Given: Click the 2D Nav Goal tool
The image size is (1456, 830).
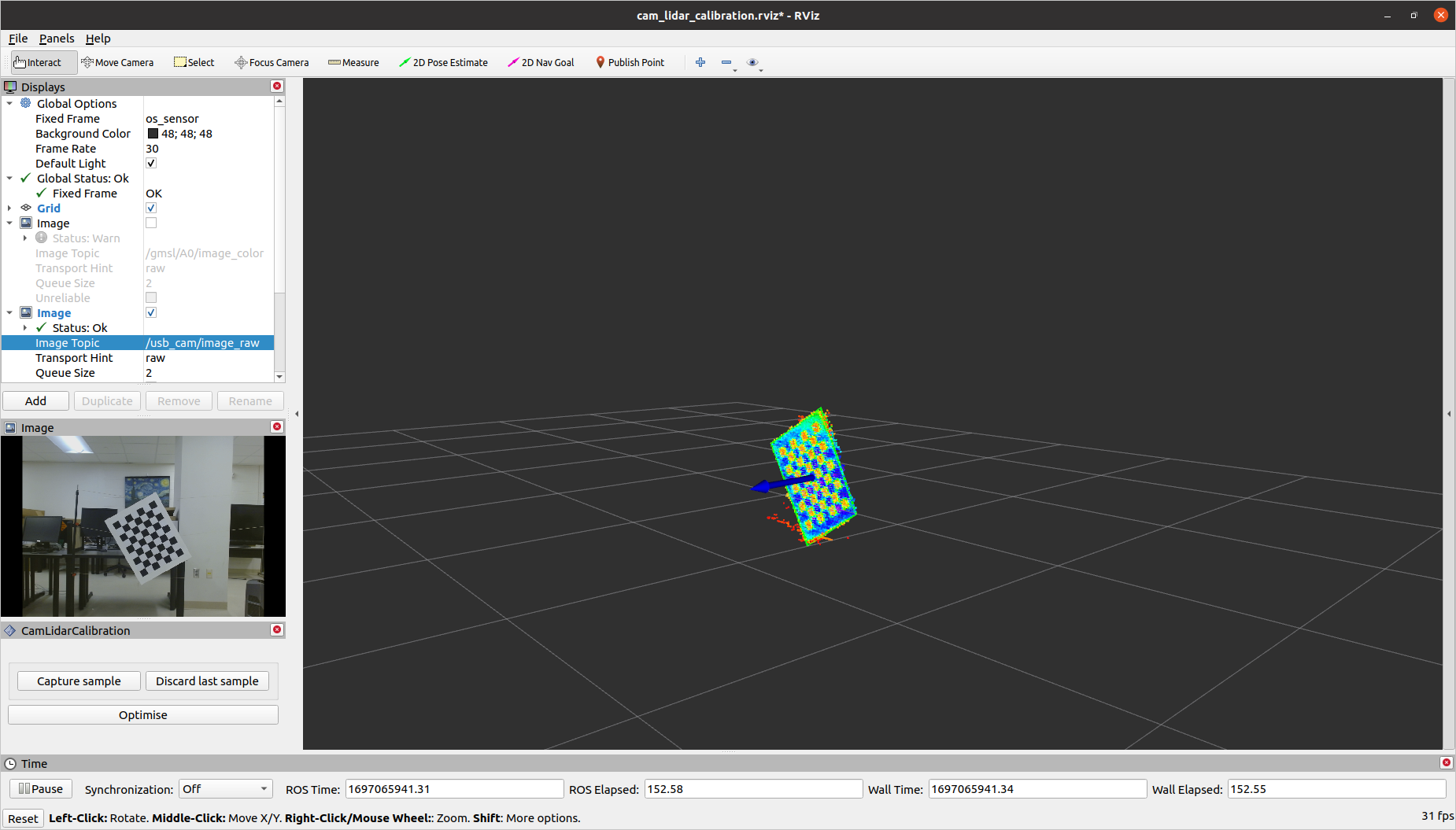Looking at the screenshot, I should pos(541,62).
